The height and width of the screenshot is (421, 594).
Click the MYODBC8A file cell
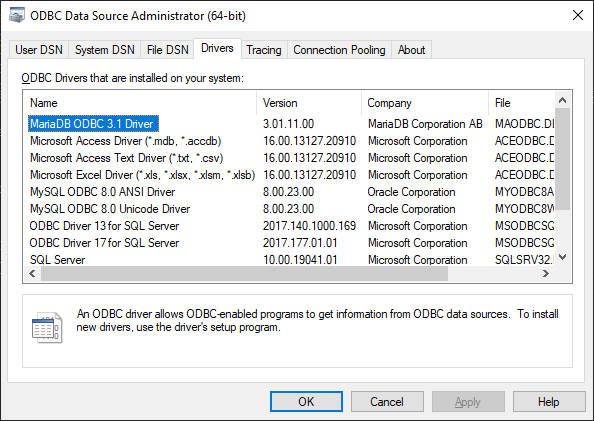tap(524, 192)
